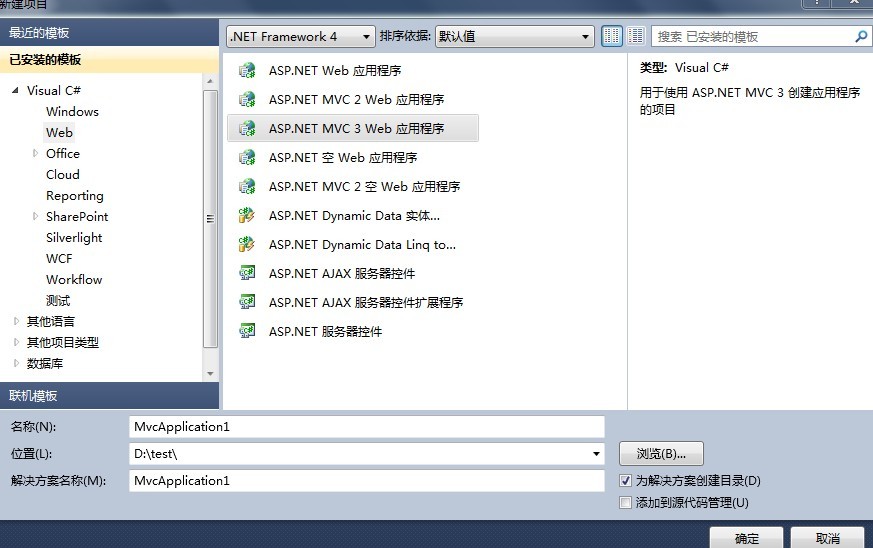Select the WCF category

click(x=59, y=258)
